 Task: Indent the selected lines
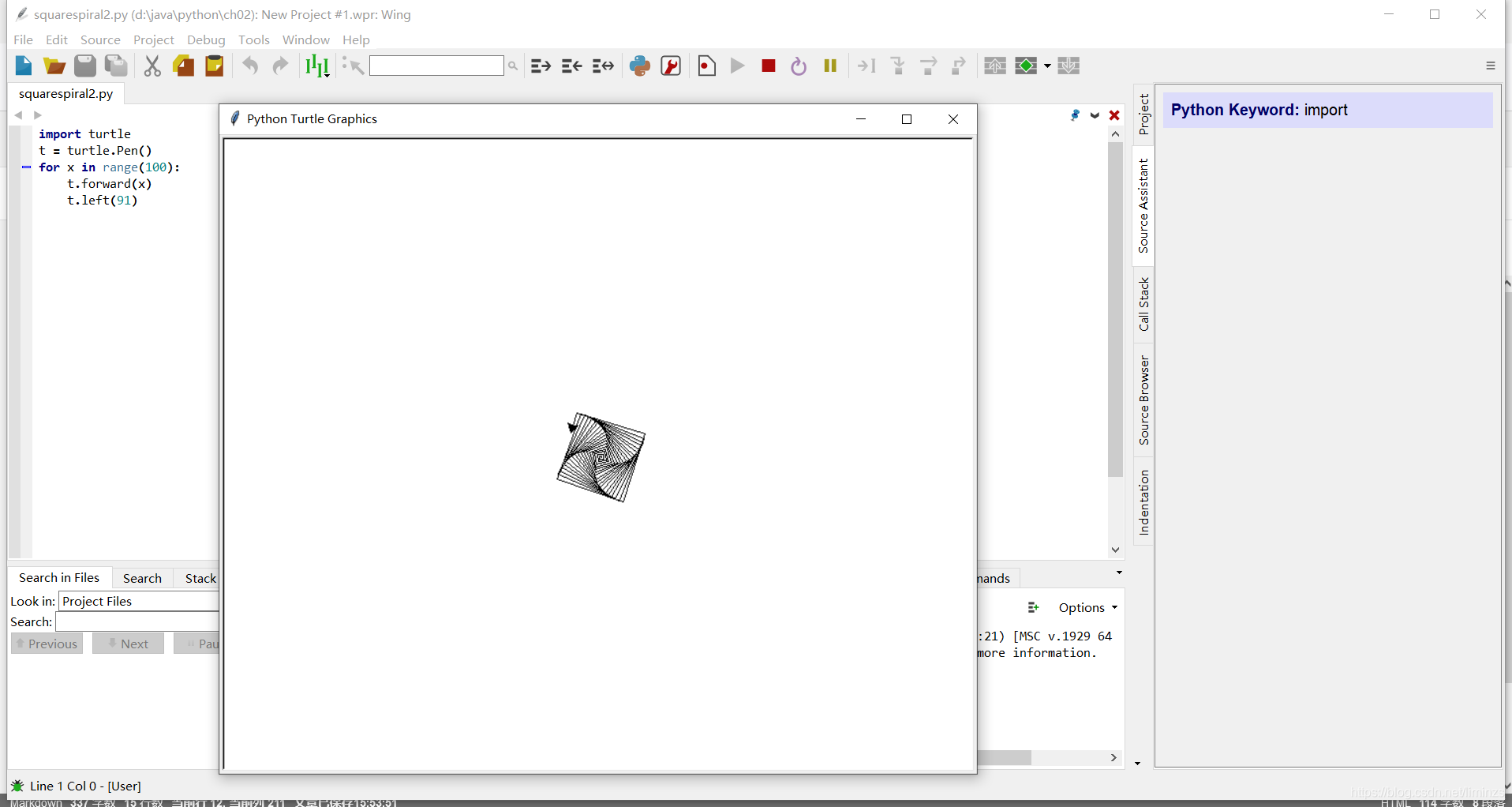click(x=541, y=66)
